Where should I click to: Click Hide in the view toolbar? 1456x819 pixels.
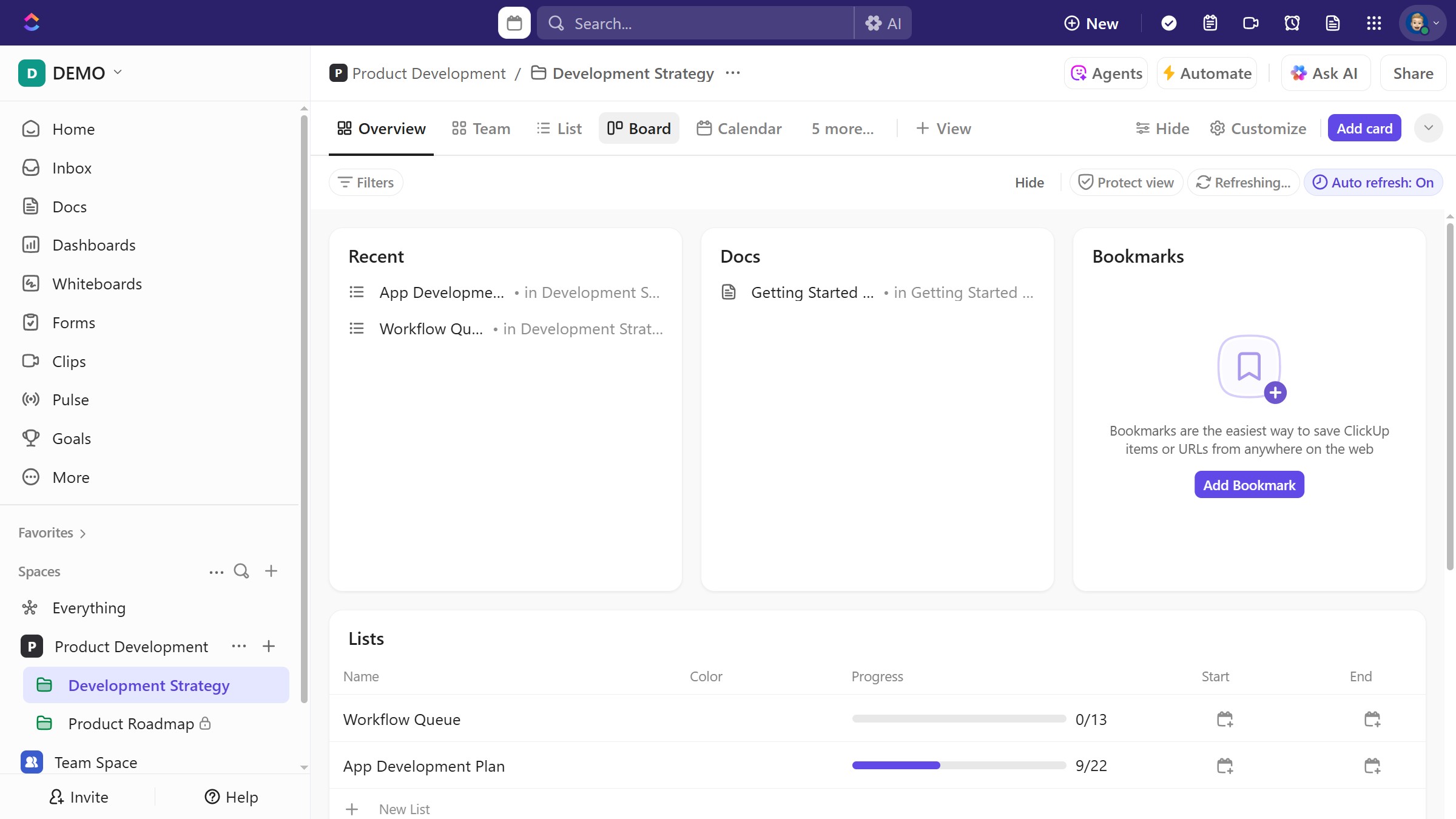coord(1162,129)
